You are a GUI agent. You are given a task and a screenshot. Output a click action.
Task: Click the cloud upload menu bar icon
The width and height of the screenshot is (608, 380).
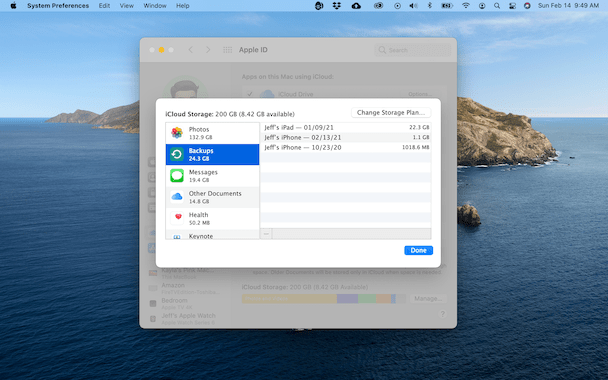(356, 5)
